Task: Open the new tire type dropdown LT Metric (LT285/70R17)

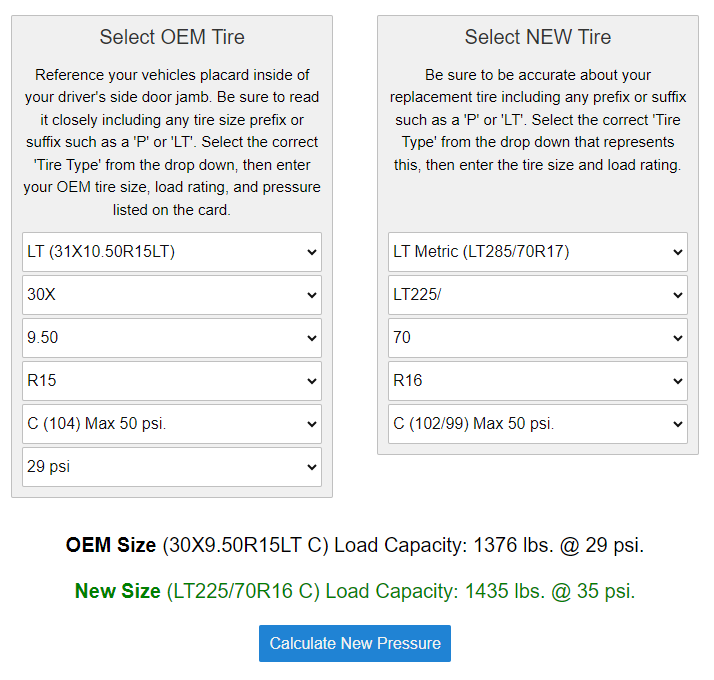Action: point(537,252)
